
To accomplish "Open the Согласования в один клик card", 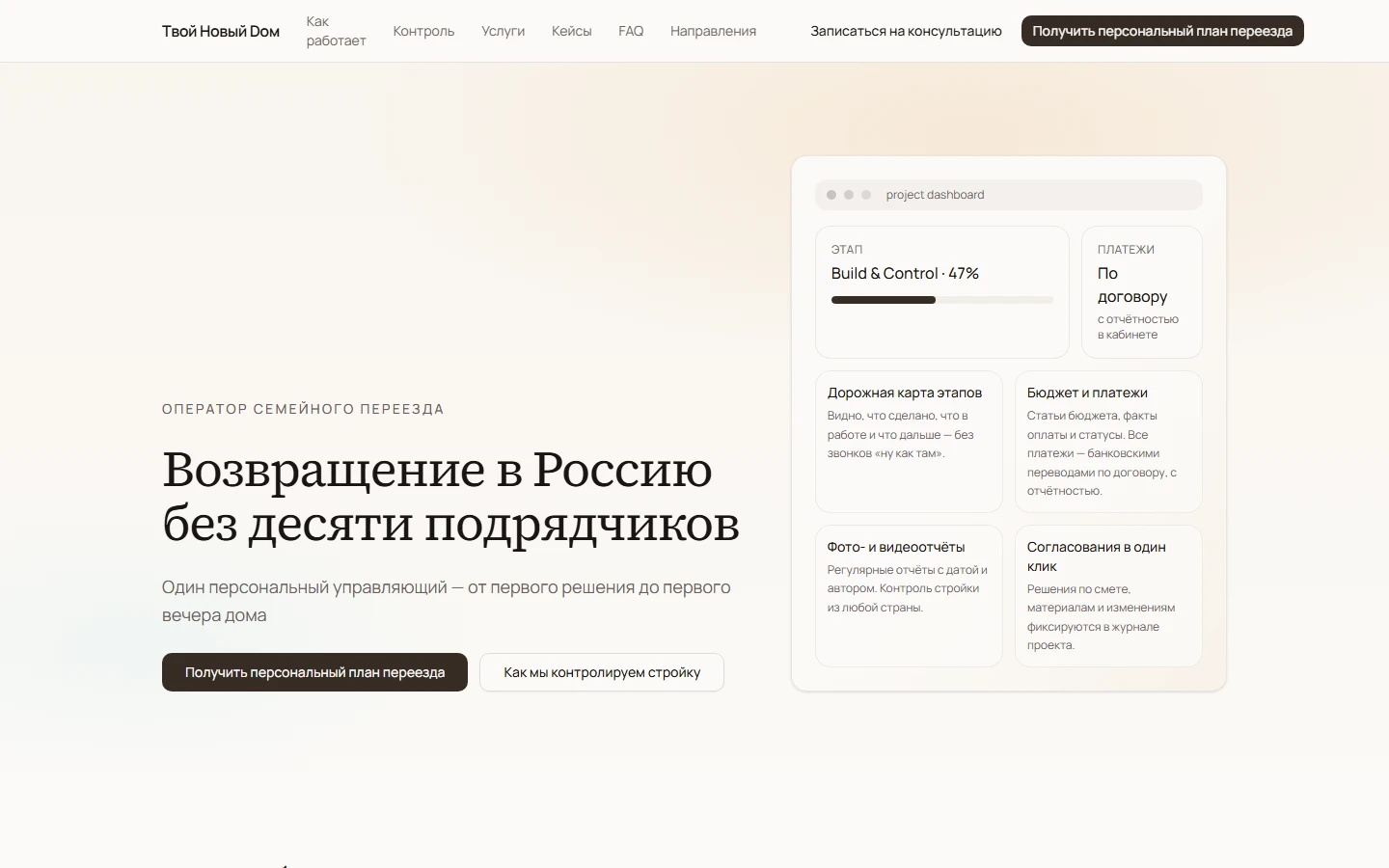I will [1108, 596].
